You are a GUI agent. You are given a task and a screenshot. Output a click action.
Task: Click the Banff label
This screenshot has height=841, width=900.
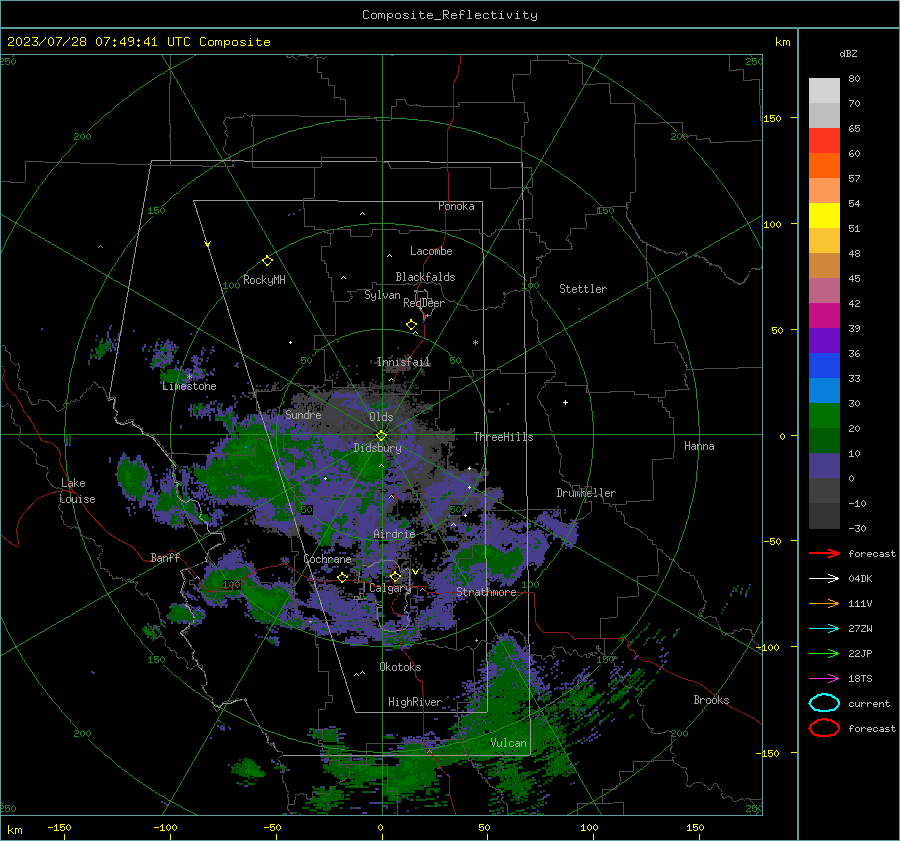165,557
